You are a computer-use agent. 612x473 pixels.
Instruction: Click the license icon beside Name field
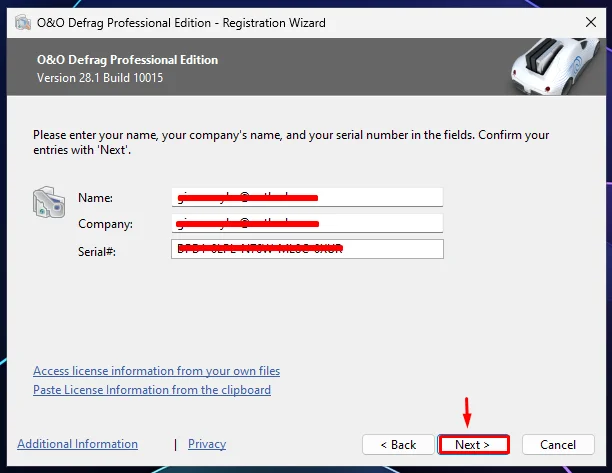pyautogui.click(x=49, y=202)
